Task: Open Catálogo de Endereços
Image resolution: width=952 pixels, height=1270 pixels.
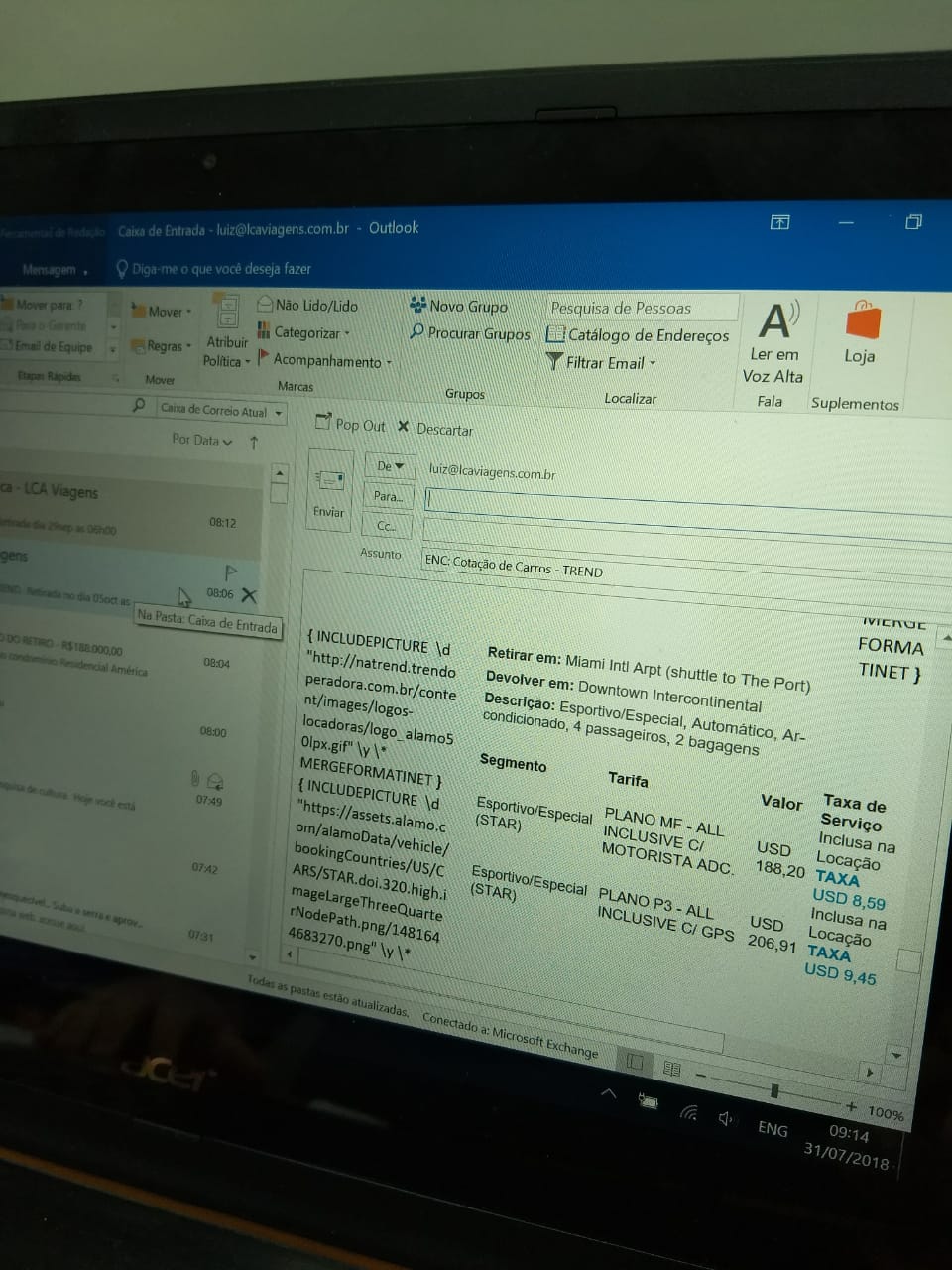Action: 639,335
